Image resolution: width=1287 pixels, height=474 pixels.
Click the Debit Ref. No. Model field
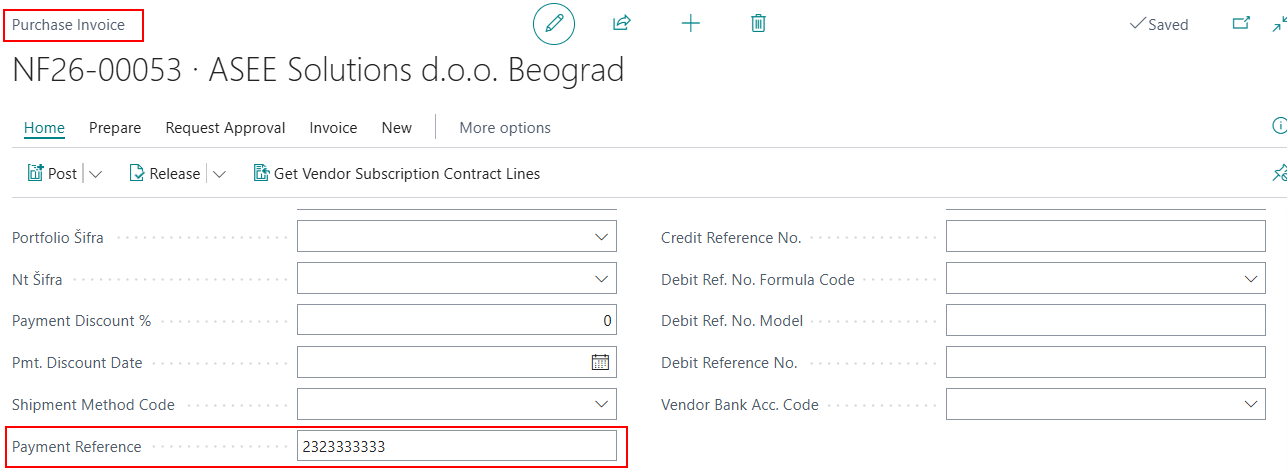point(1106,320)
